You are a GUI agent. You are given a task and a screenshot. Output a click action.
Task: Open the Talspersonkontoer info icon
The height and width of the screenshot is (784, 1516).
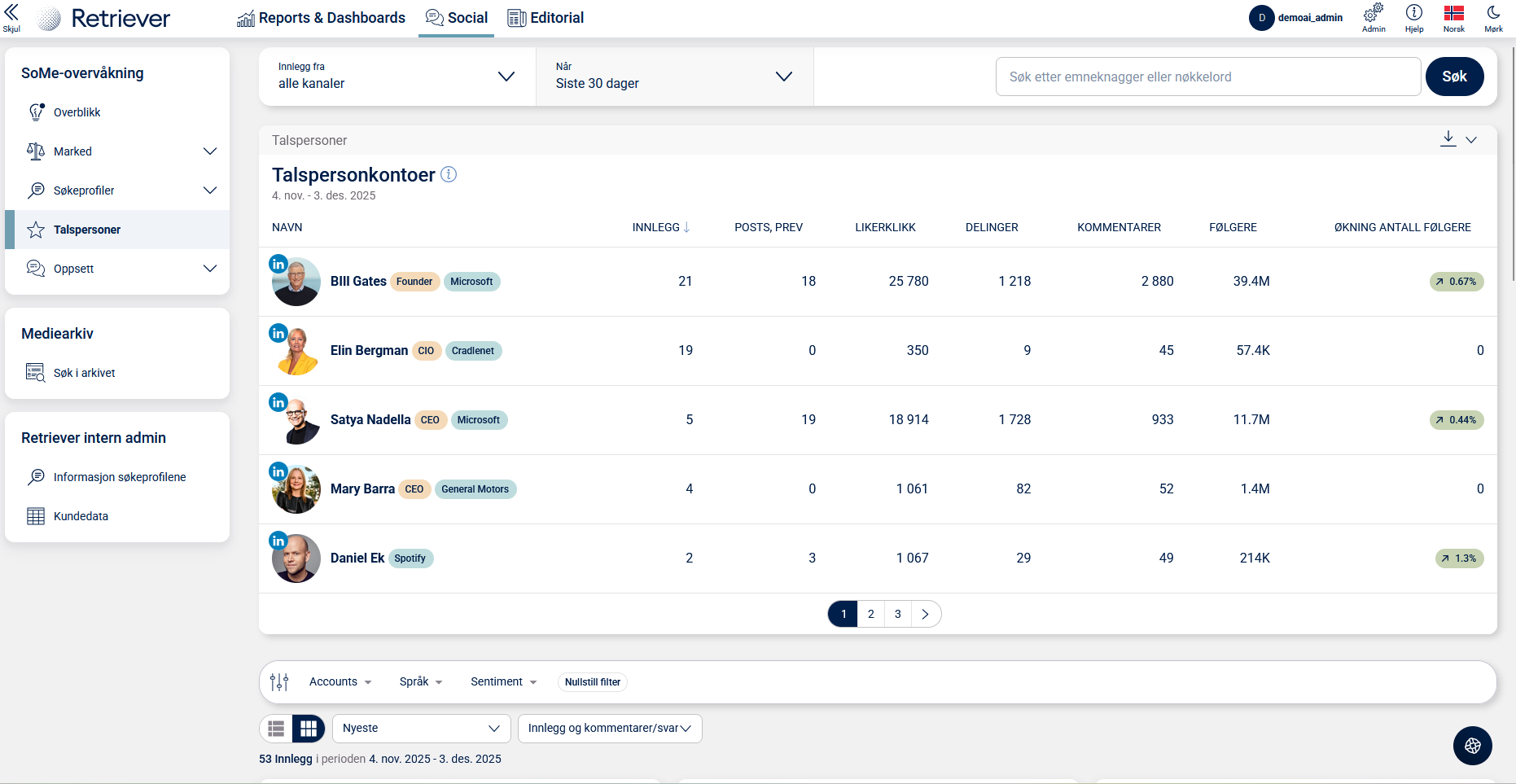(x=449, y=174)
